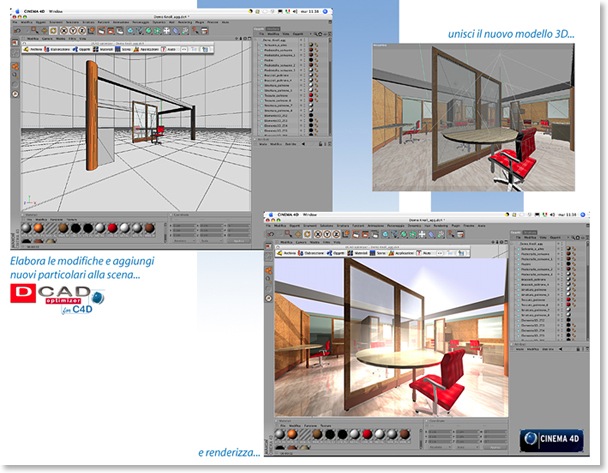Expand the root Demo object in the rendered window's object tree
This screenshot has height=473, width=608.
(x=516, y=244)
